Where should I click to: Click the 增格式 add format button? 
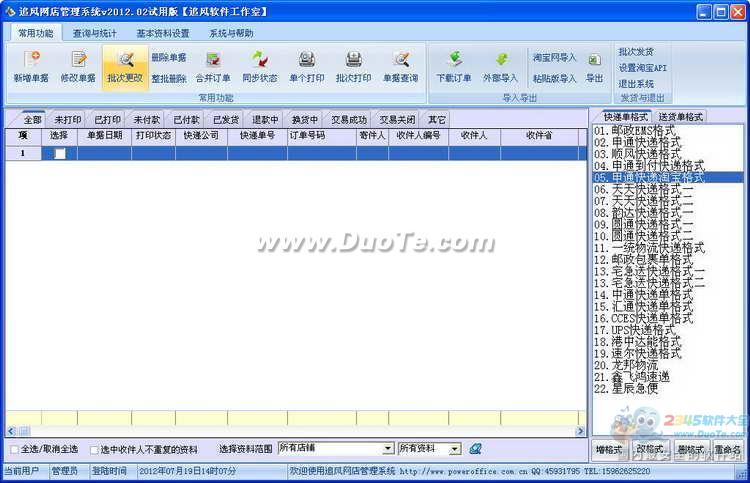point(609,449)
